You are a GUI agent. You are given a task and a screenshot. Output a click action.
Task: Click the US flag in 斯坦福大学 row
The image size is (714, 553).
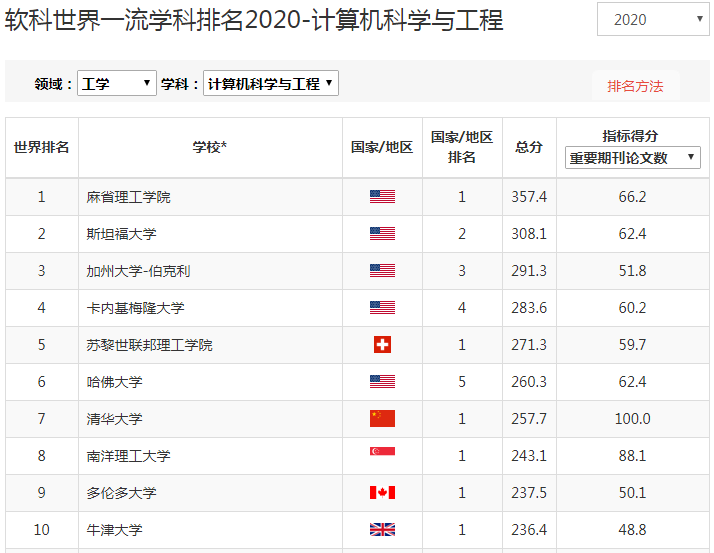click(382, 234)
